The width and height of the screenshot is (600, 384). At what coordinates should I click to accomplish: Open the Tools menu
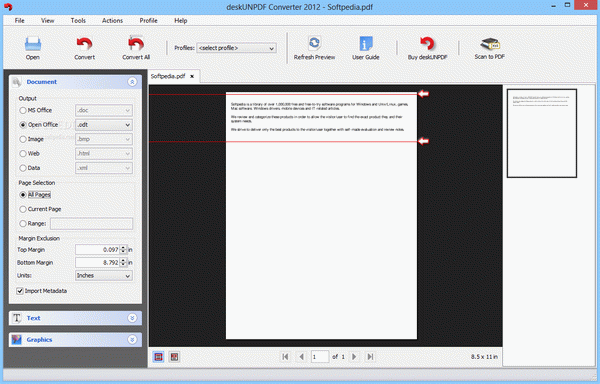pos(78,21)
